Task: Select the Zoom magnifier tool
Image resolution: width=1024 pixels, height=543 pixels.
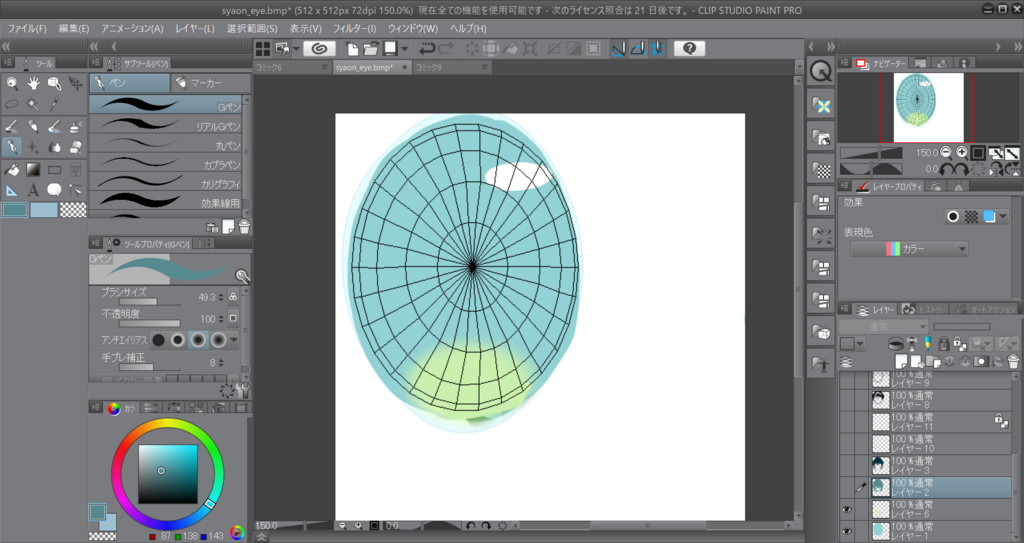Action: pyautogui.click(x=12, y=83)
